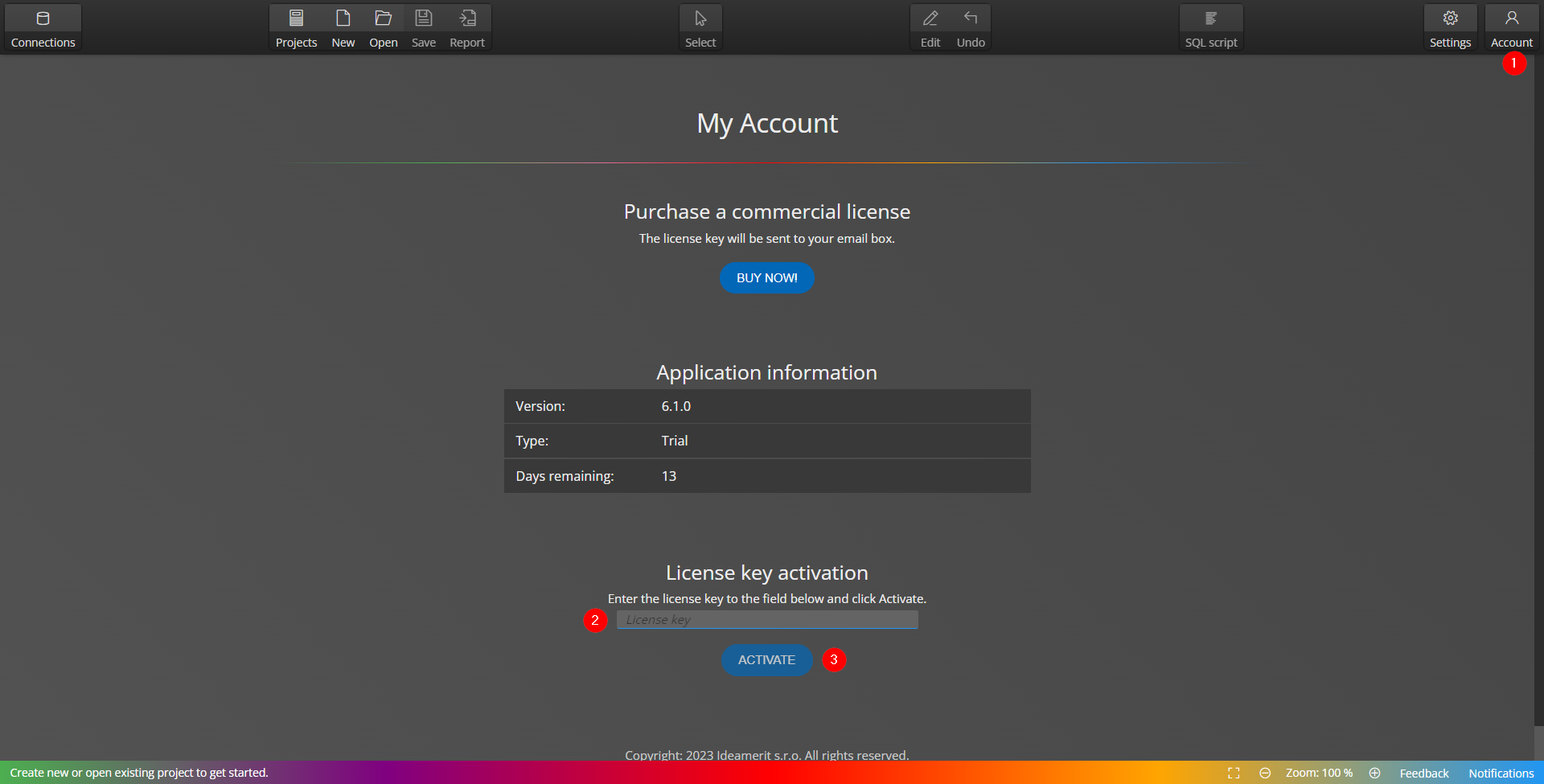The image size is (1544, 784).
Task: Create a new project with the New icon
Action: click(x=343, y=27)
